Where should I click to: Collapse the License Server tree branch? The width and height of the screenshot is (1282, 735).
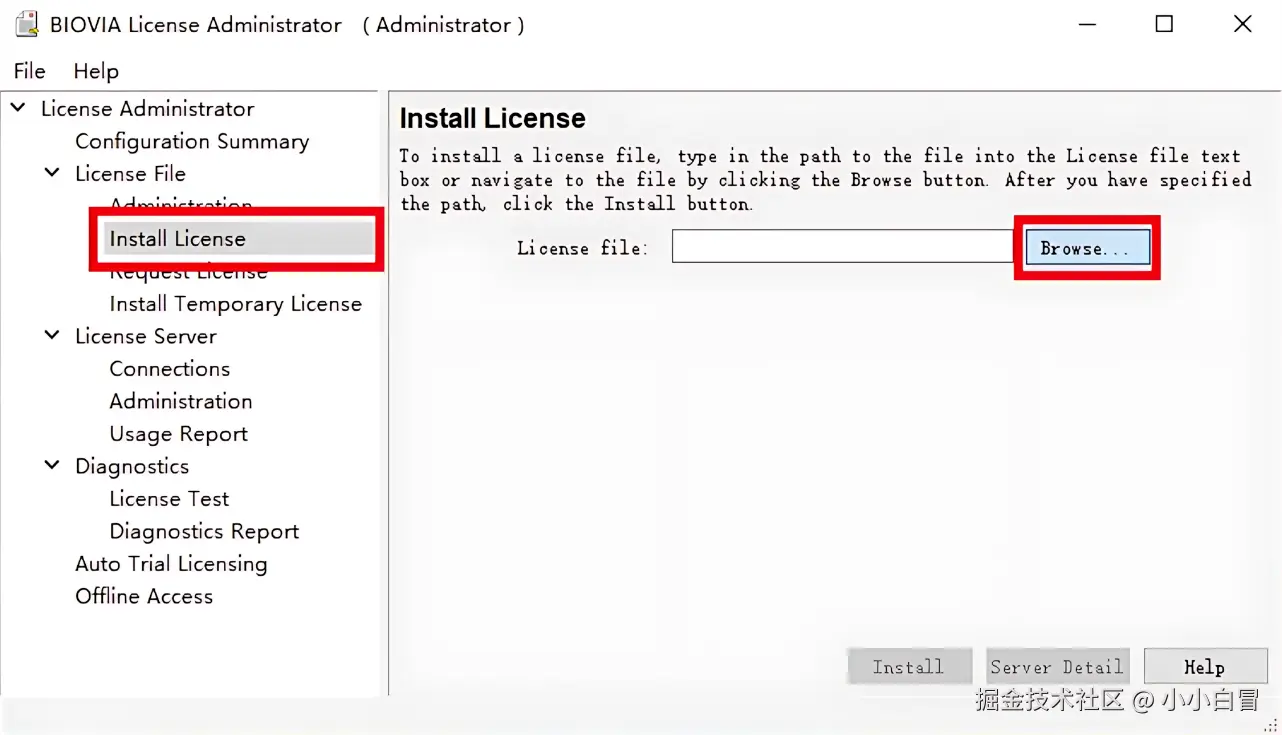(x=52, y=335)
